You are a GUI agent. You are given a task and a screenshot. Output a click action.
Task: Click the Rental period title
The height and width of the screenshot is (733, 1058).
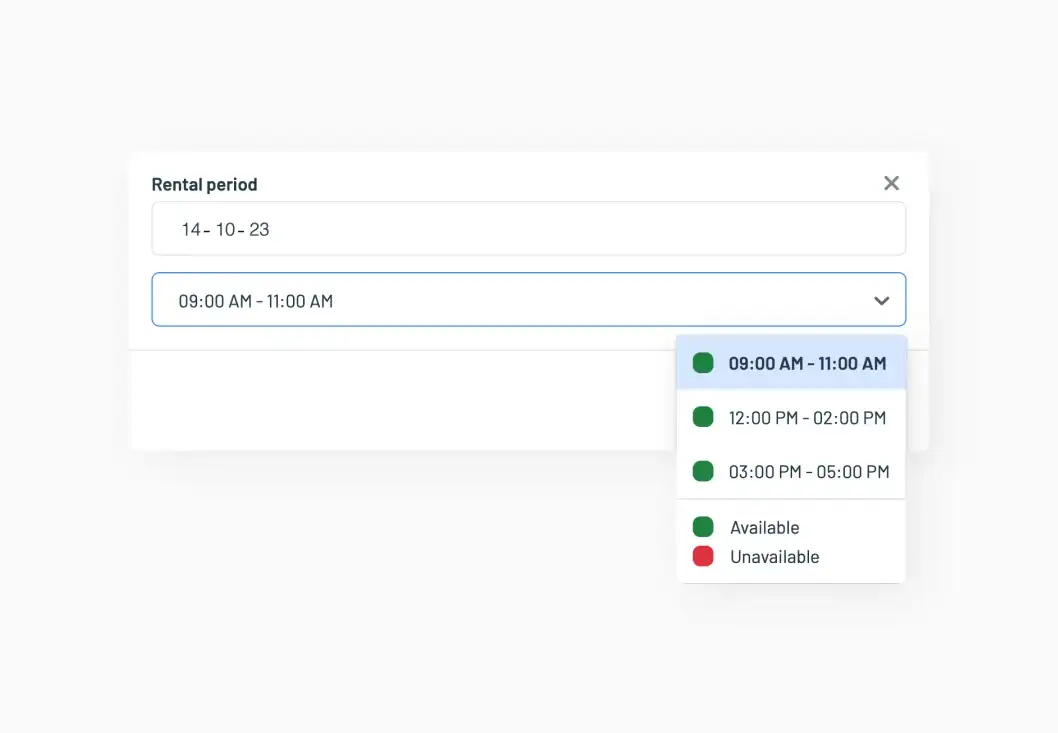(204, 184)
